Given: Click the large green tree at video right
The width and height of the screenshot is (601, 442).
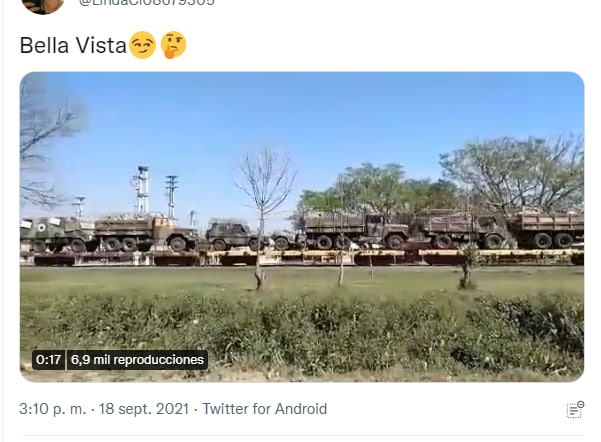Looking at the screenshot, I should tap(514, 174).
